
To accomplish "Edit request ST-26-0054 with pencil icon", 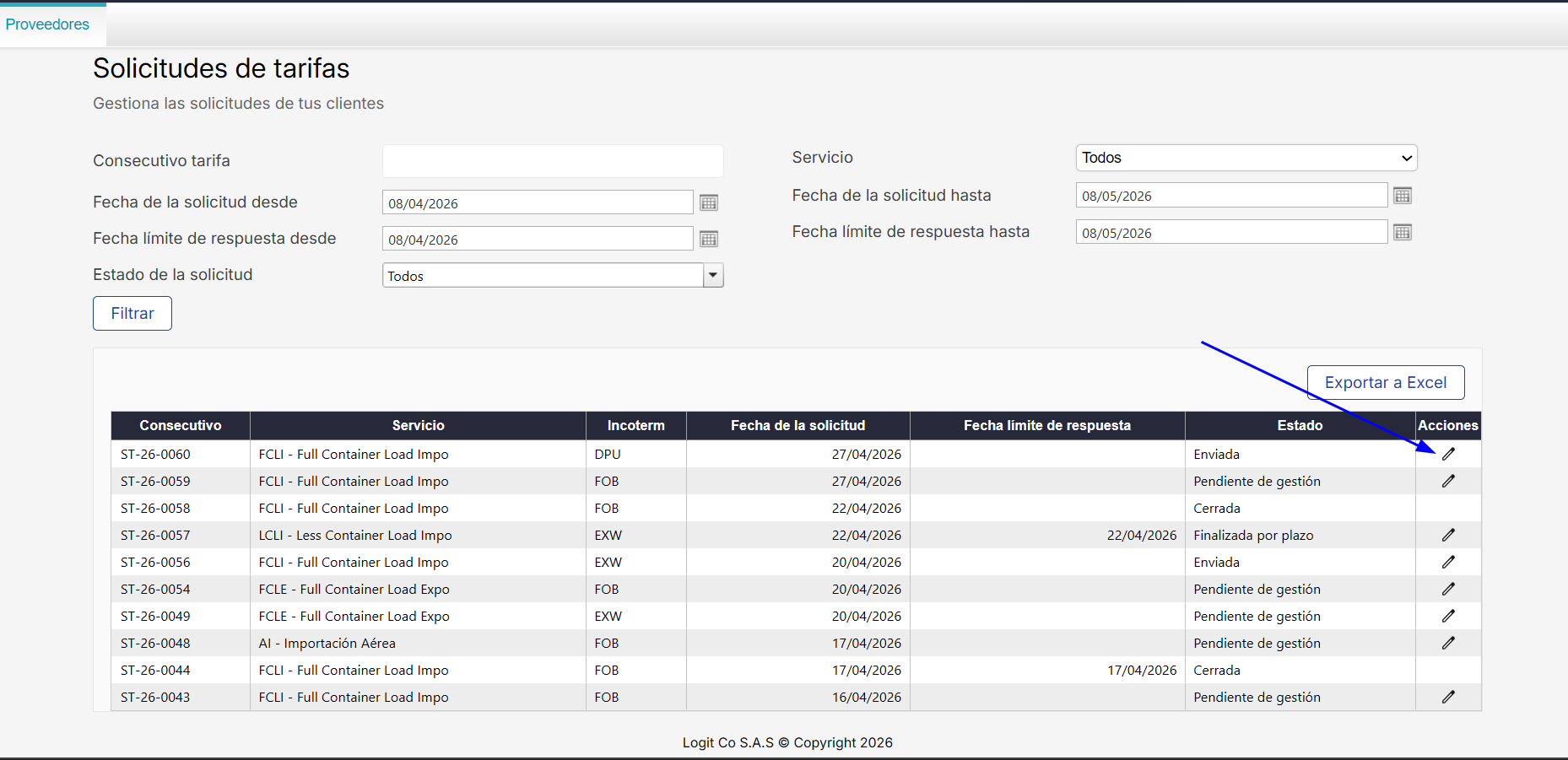I will click(x=1448, y=589).
